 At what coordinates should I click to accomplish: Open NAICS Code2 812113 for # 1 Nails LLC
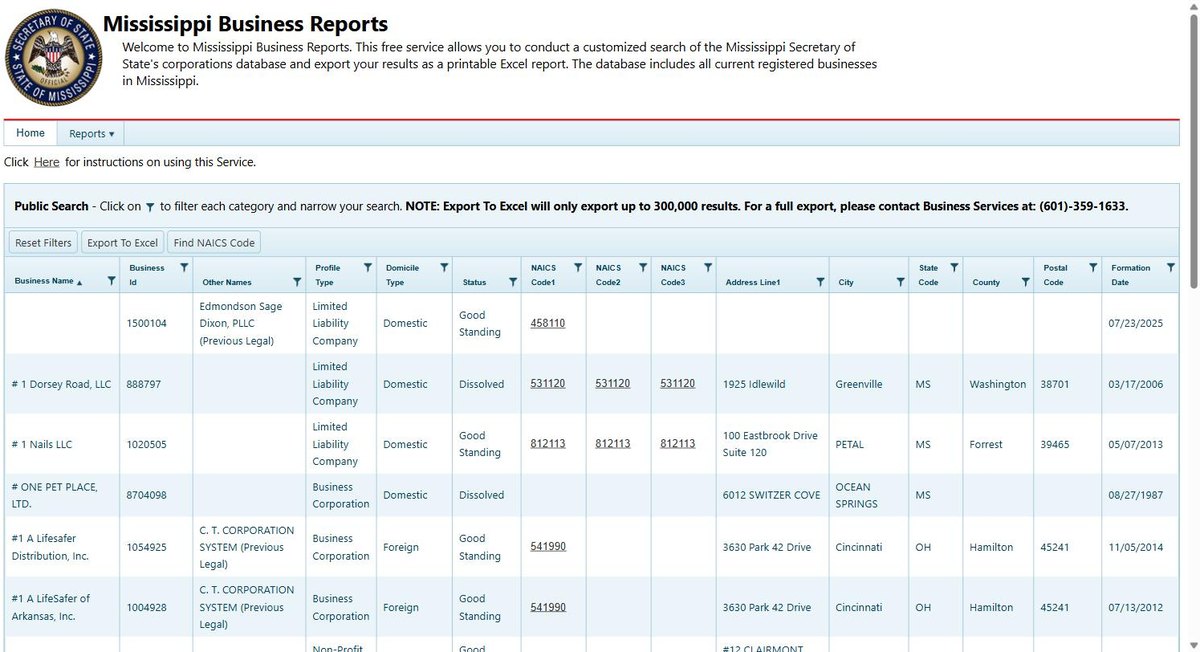coord(613,444)
